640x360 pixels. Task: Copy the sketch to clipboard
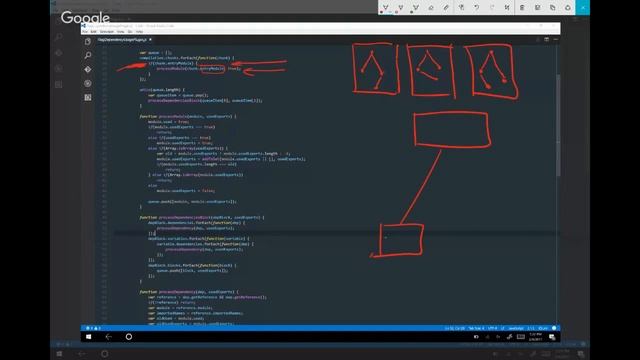coord(552,8)
